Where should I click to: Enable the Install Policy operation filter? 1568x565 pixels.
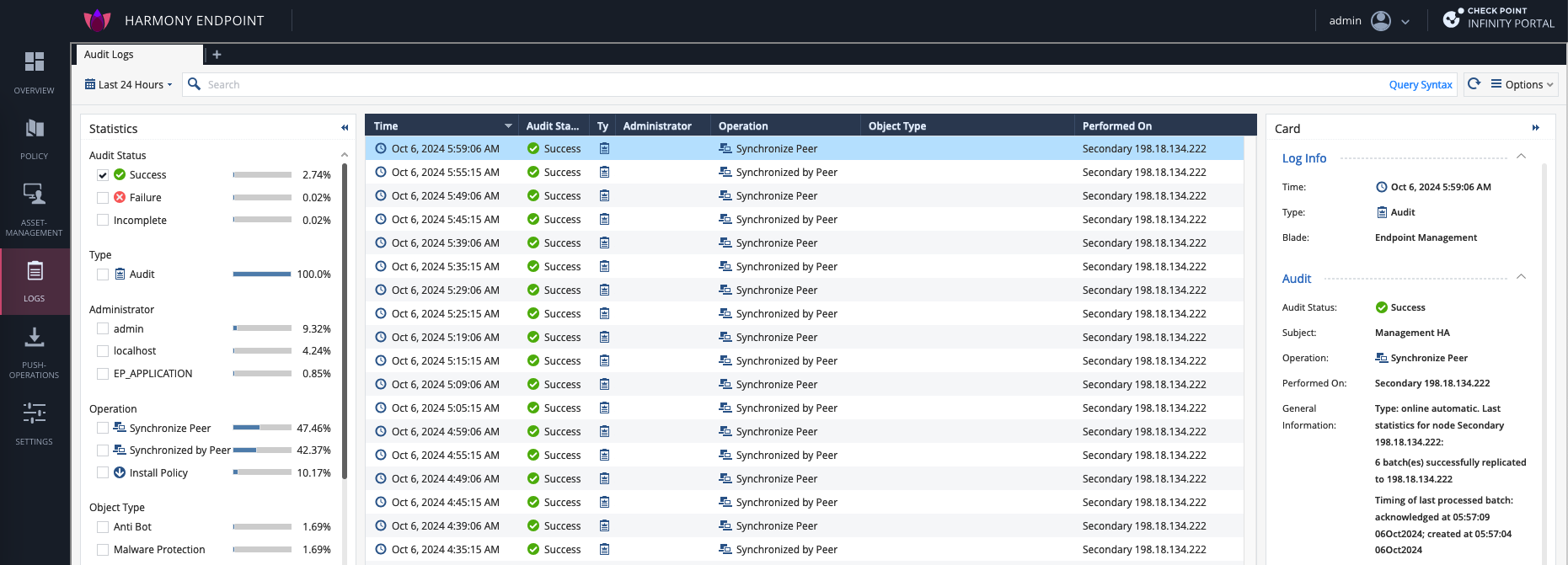tap(103, 473)
